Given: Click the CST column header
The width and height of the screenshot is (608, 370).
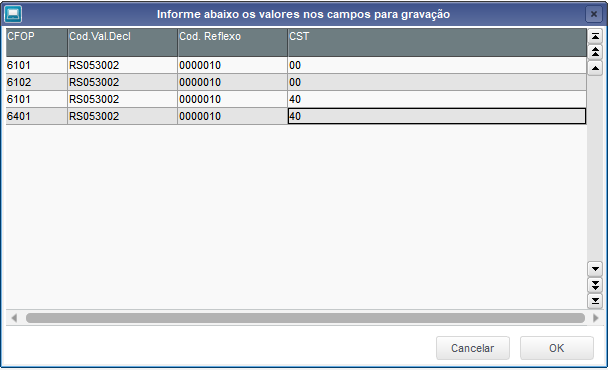Looking at the screenshot, I should 437,42.
